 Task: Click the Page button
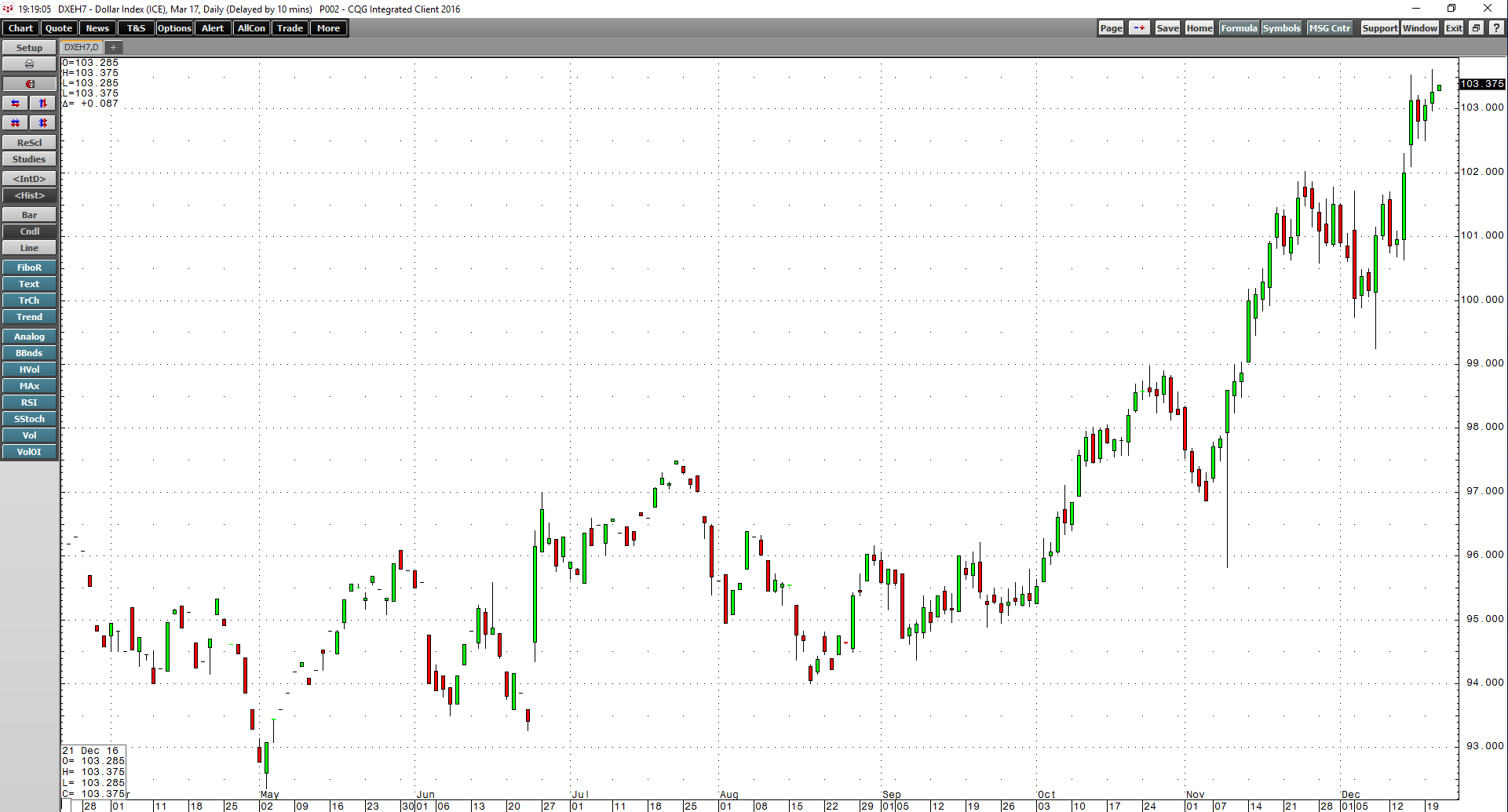[1111, 28]
